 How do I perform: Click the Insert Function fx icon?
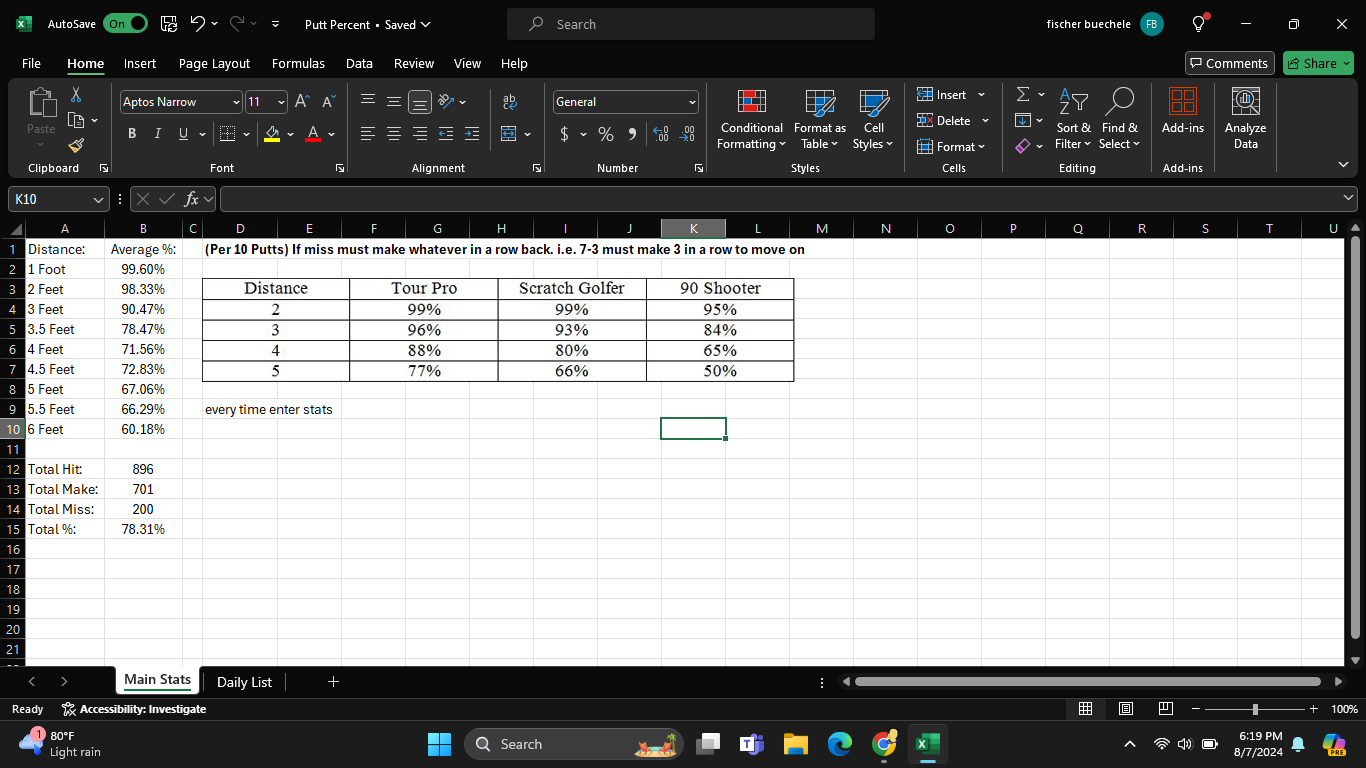[x=193, y=199]
